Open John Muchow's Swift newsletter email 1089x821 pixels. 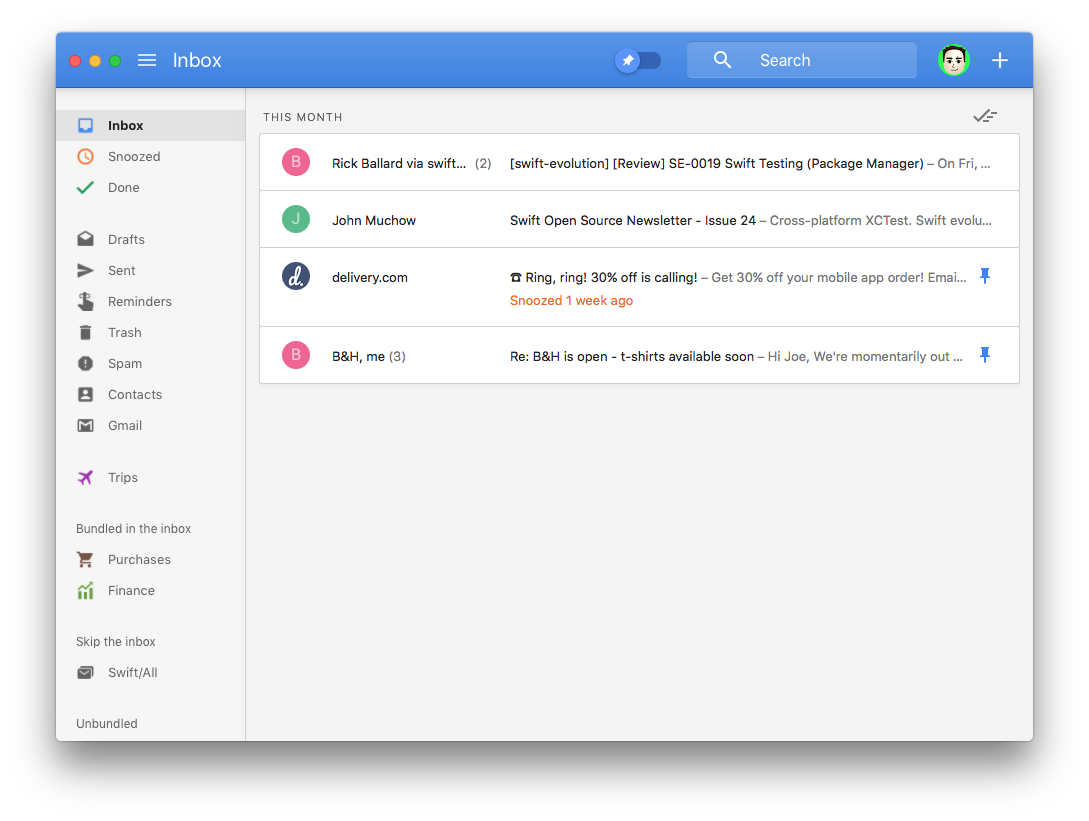tap(639, 219)
